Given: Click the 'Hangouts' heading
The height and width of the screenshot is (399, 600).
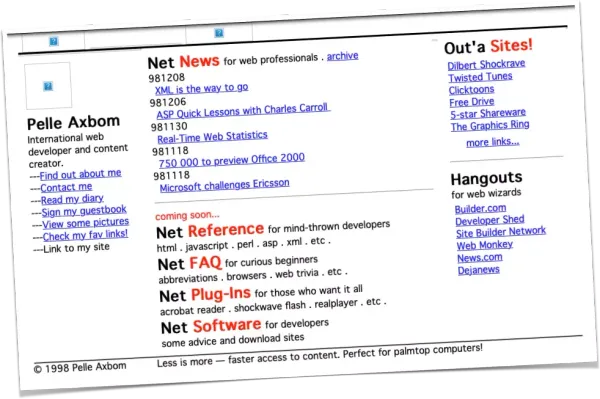Looking at the screenshot, I should [x=486, y=178].
